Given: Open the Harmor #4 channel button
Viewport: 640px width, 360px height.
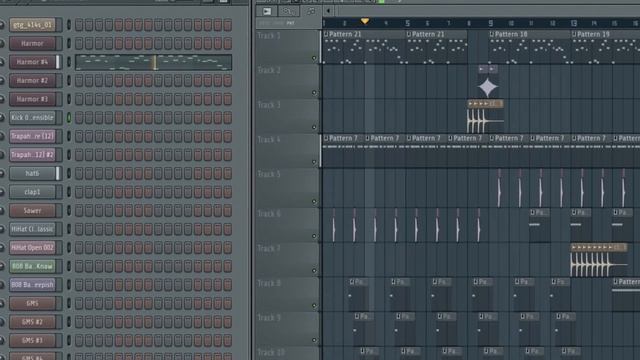Looking at the screenshot, I should click(32, 62).
